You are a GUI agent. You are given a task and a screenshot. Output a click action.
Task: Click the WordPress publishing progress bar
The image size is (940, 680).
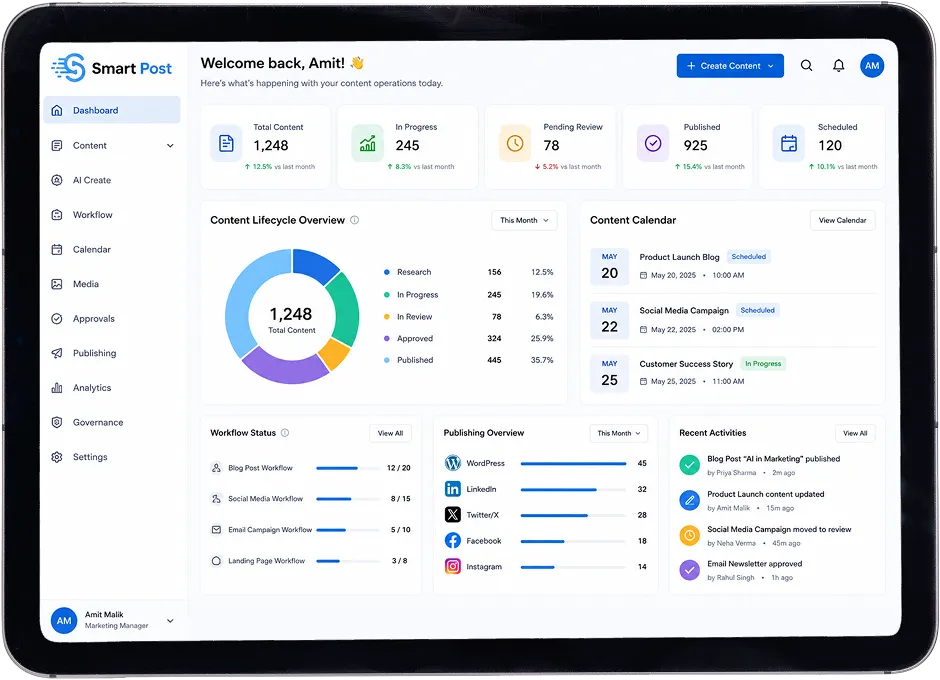573,463
